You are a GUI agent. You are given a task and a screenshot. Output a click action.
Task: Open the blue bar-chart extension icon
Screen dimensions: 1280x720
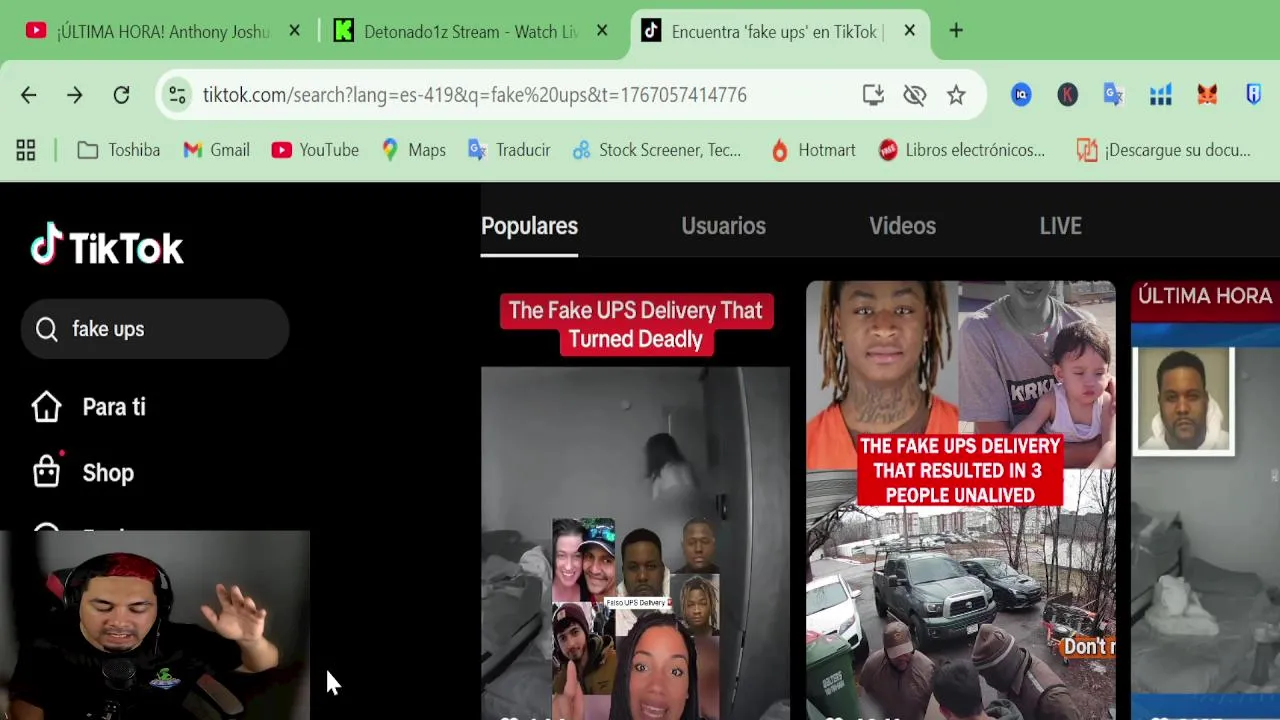point(1160,95)
